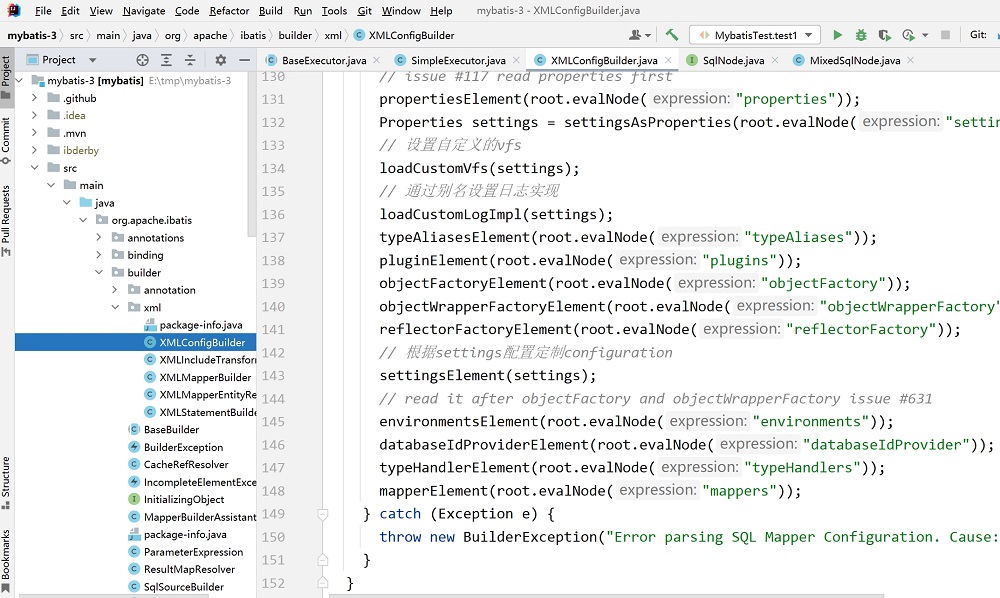
Task: Expand the ibderby folder
Action: [x=34, y=150]
